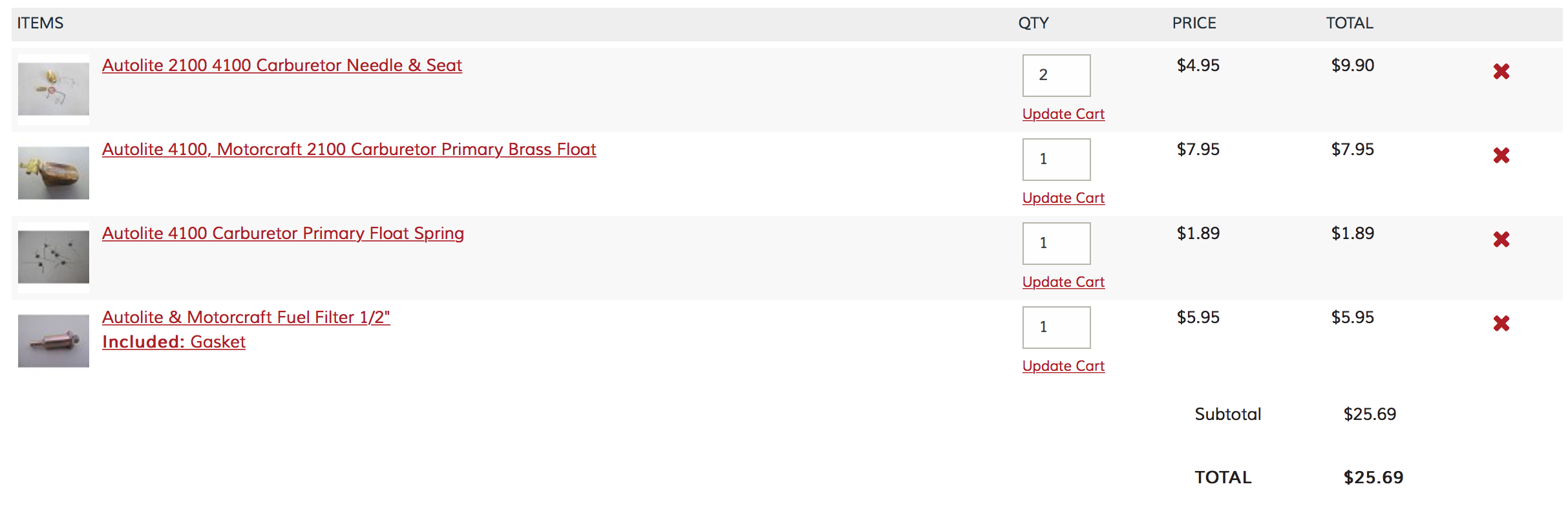Screen dimensions: 1568x513
Task: Click Update Cart under Brass Float quantity
Action: 1063,198
